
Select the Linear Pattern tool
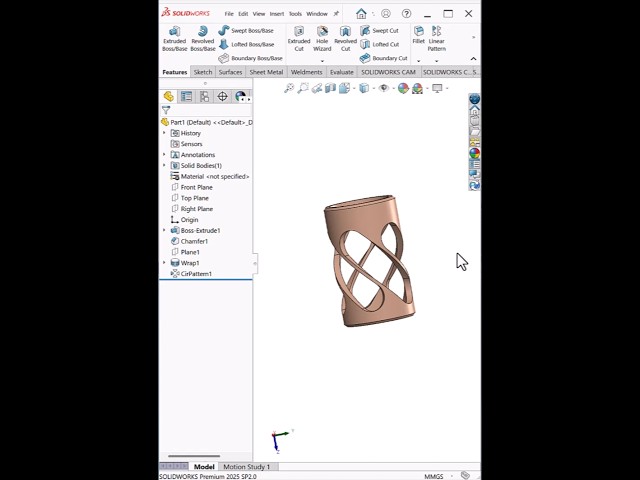point(437,39)
